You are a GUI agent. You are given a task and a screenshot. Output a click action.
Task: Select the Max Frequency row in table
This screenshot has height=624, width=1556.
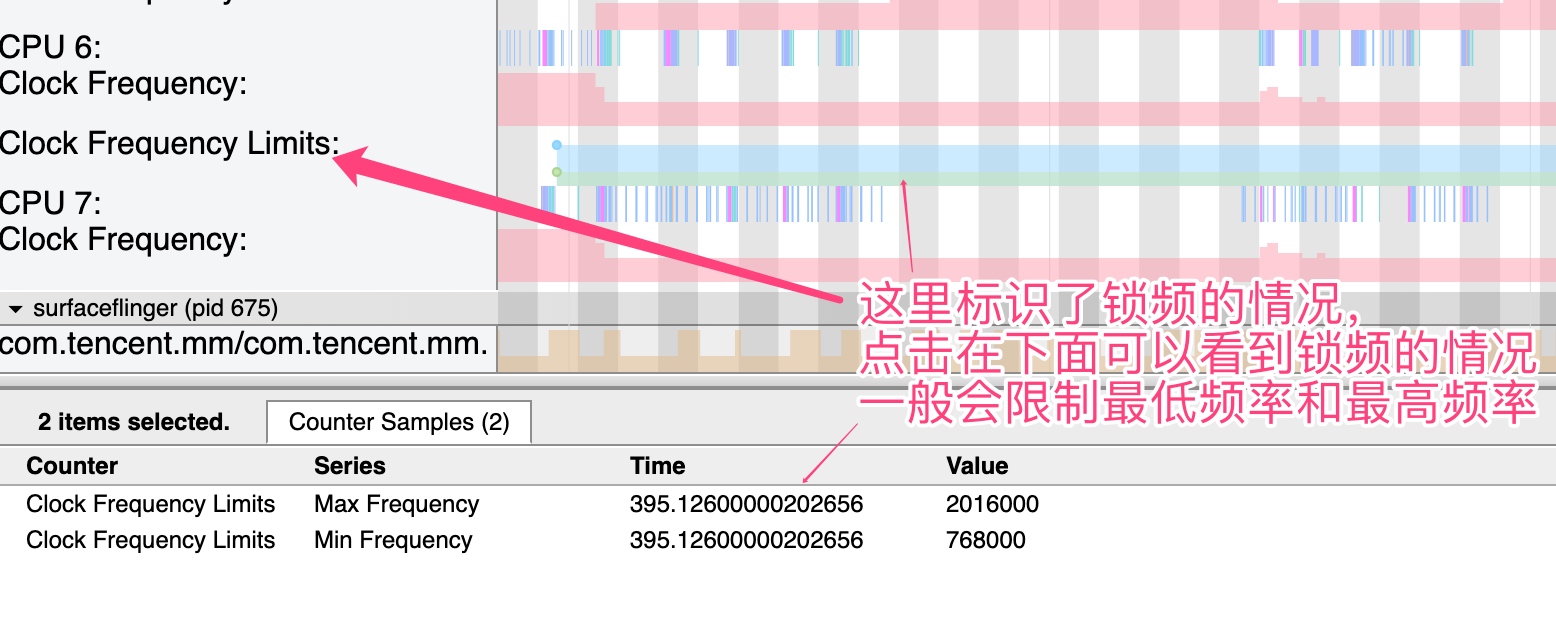tap(396, 504)
